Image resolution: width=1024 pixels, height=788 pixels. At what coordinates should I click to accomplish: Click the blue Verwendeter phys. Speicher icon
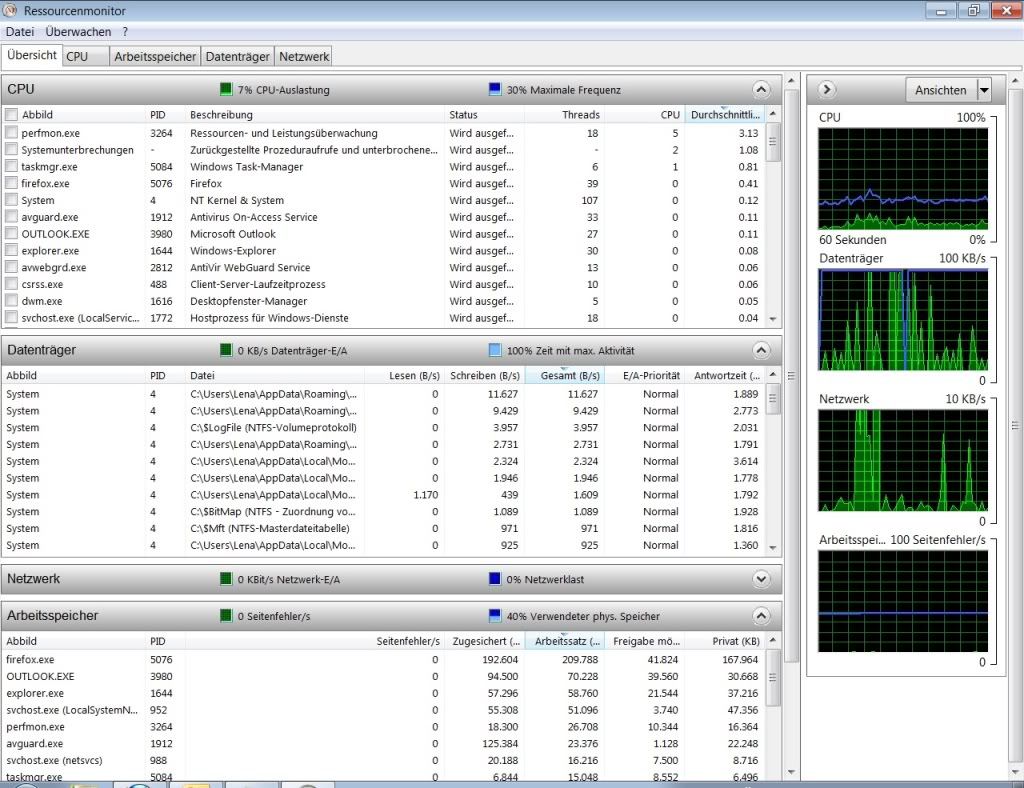495,616
